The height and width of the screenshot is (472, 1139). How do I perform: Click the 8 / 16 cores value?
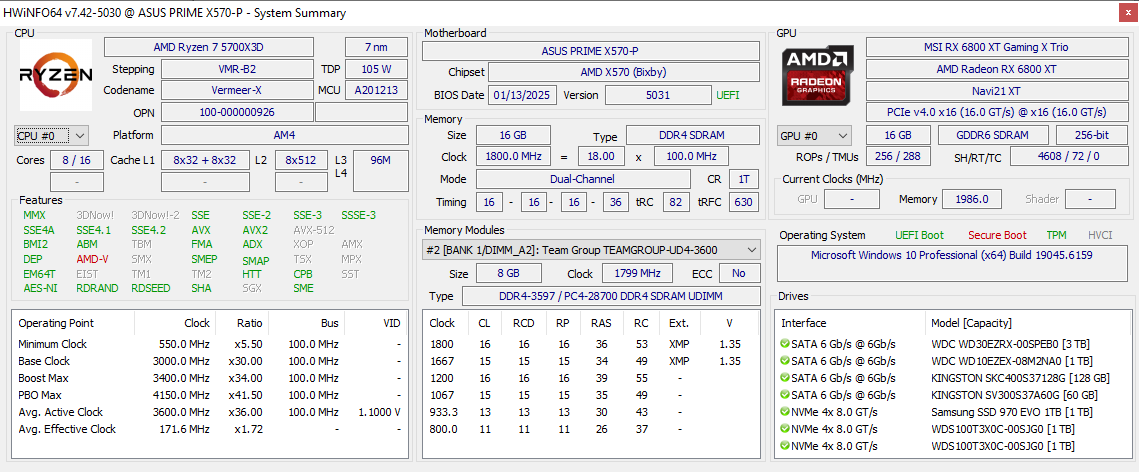click(76, 160)
